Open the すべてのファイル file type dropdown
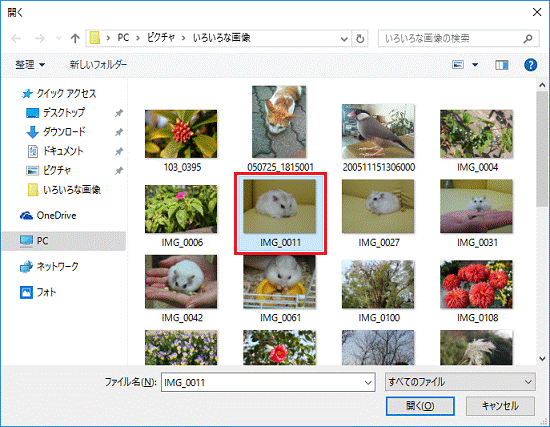Screen dimensions: 550x427 460,382
